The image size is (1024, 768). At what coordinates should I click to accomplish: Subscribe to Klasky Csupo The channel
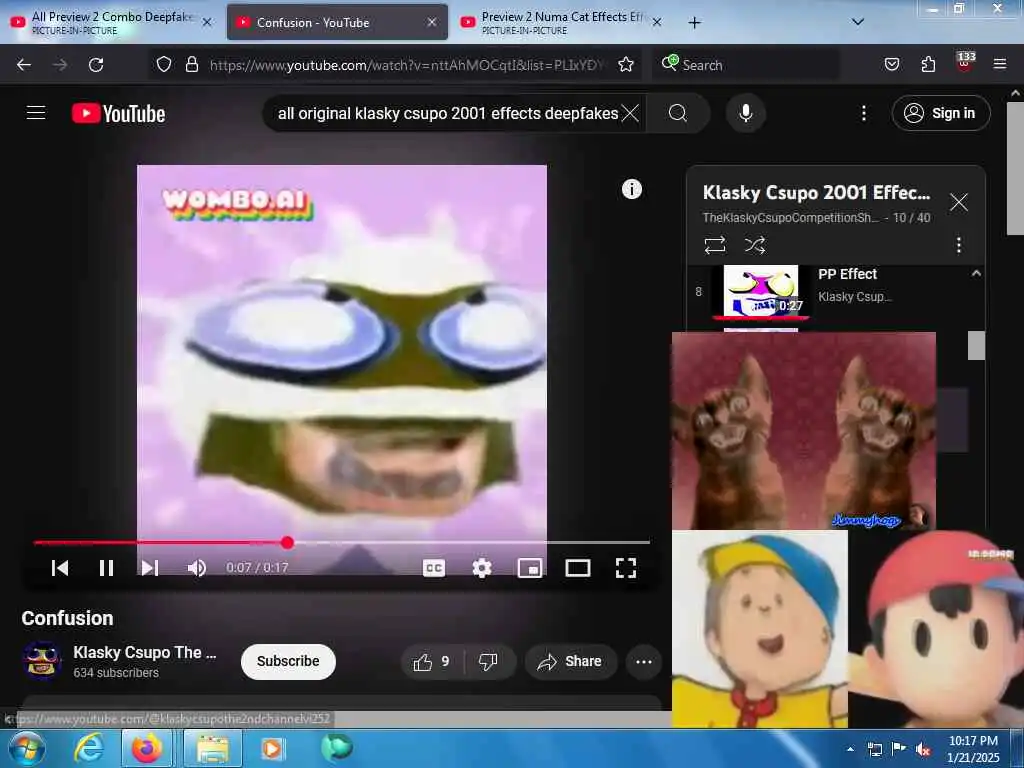pos(288,662)
